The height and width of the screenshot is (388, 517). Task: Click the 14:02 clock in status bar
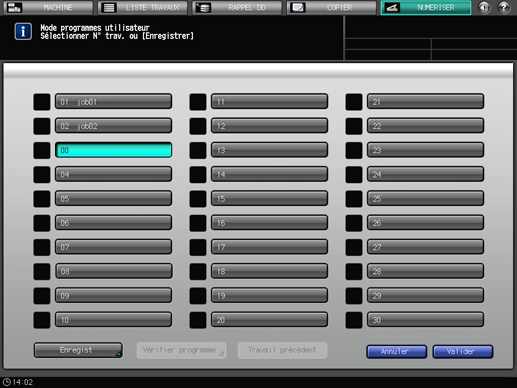(18, 382)
